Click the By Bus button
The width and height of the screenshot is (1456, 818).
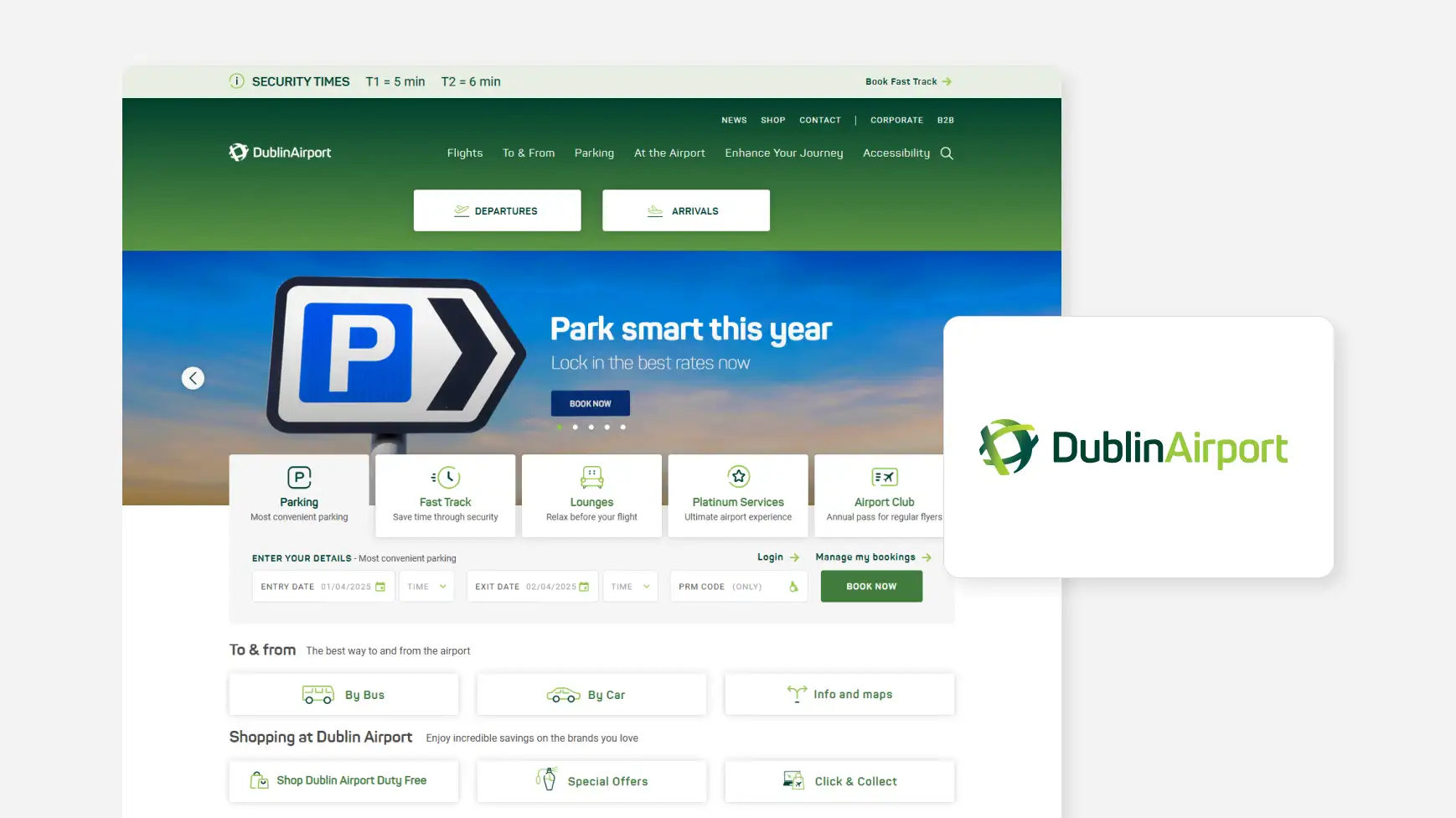[x=343, y=695]
